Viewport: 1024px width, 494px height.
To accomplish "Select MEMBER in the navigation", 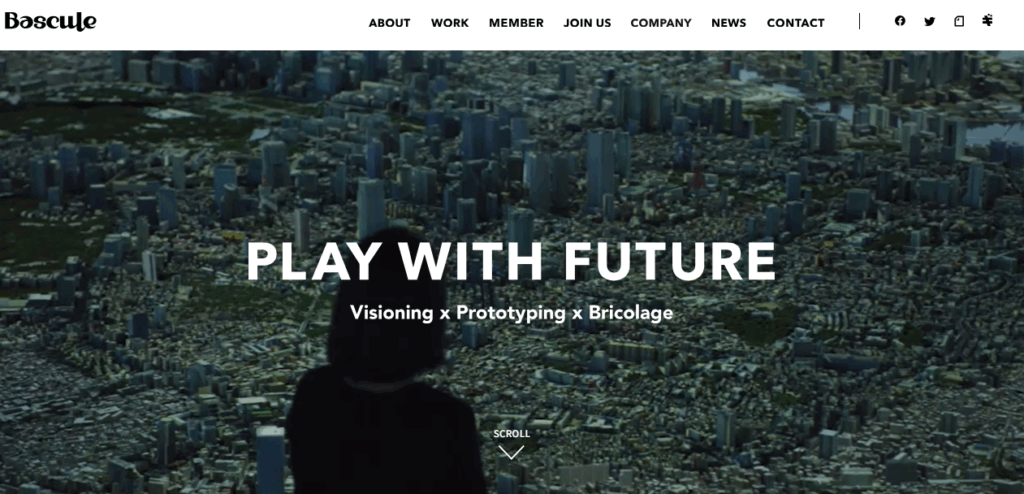I will click(x=516, y=23).
